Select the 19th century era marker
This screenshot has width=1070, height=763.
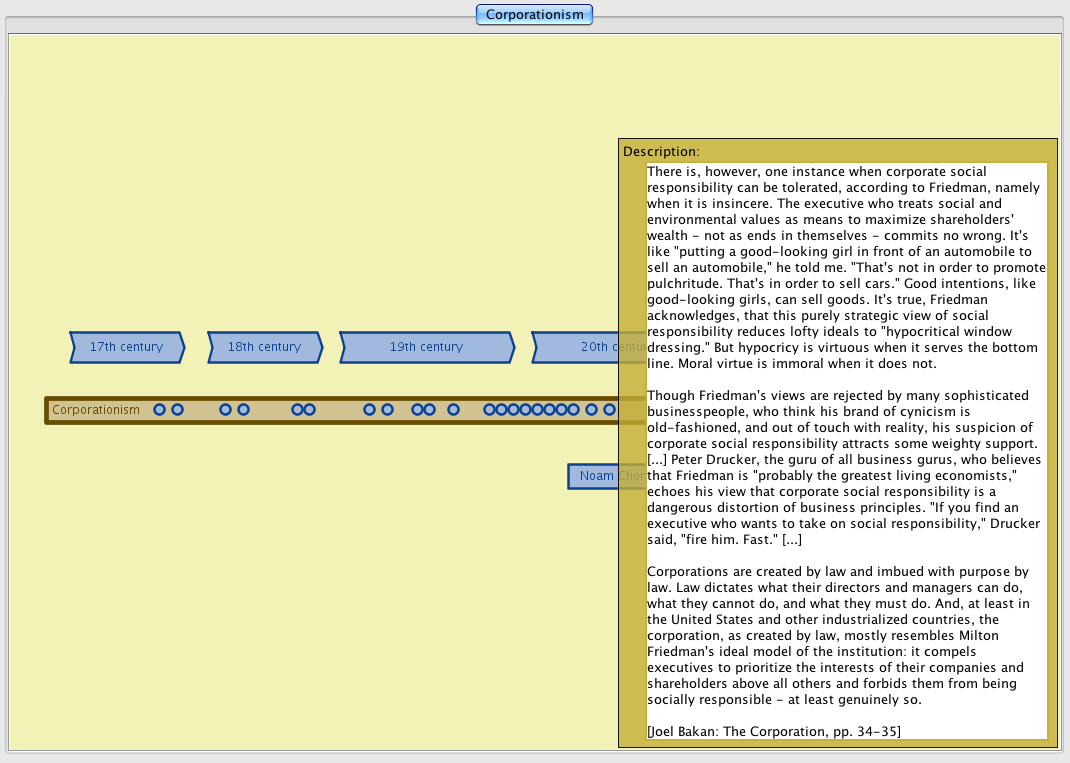coord(427,347)
